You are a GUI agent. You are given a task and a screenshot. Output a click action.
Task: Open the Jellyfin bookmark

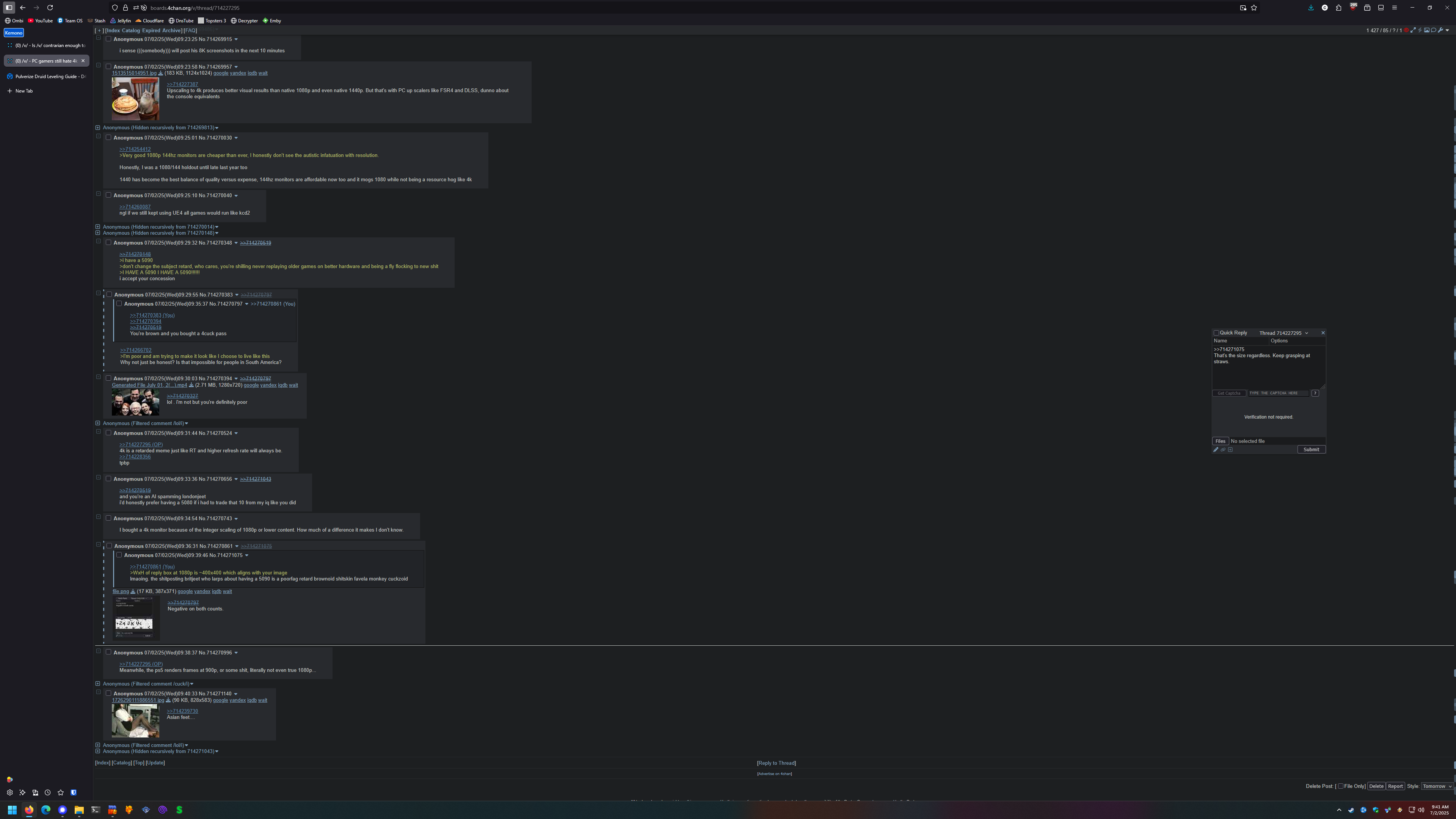pyautogui.click(x=121, y=21)
